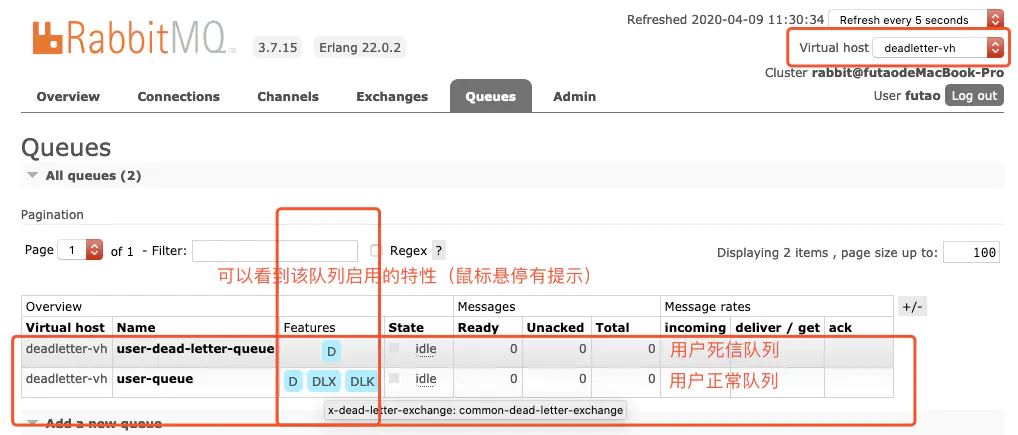1018x435 pixels.
Task: Switch to the Exchanges tab
Action: coord(392,97)
